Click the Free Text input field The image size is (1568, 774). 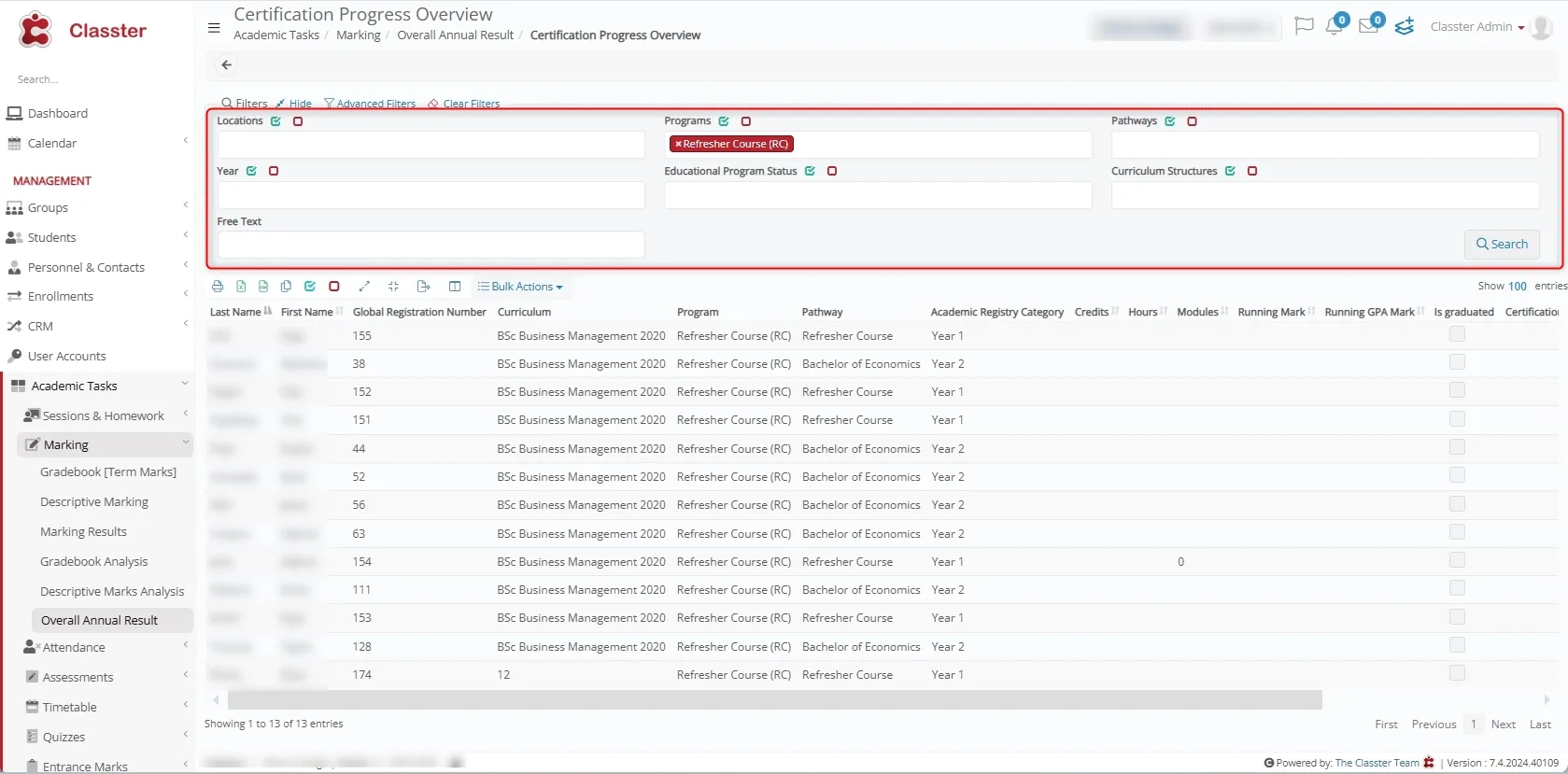(x=431, y=245)
